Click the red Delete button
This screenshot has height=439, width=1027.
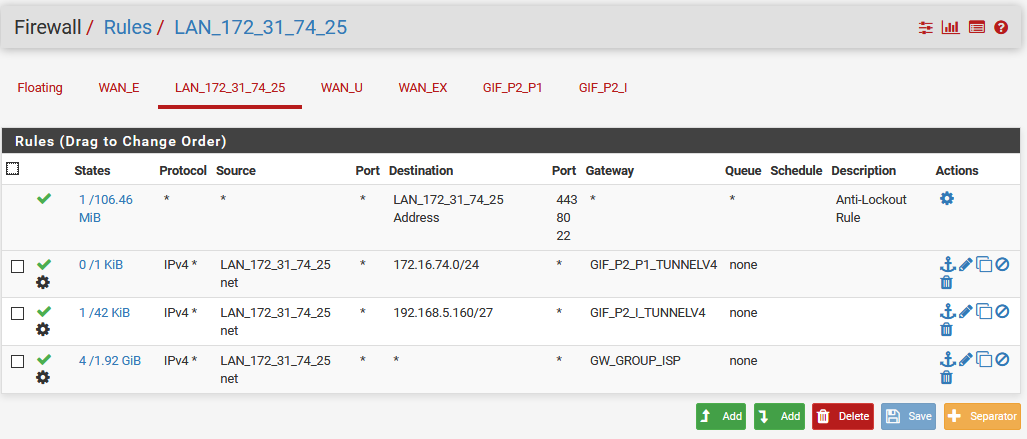[x=843, y=416]
